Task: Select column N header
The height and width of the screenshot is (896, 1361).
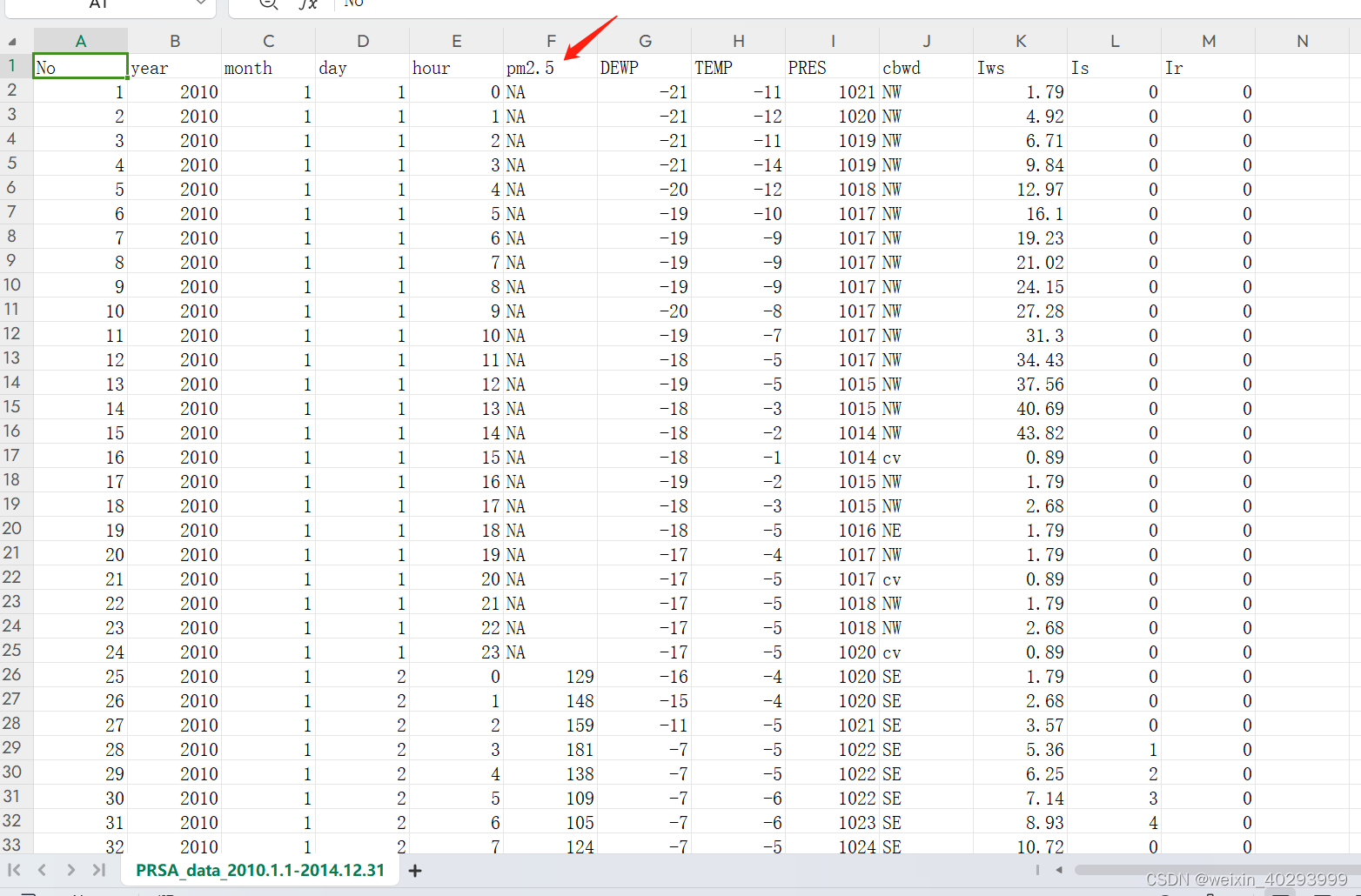Action: [x=1303, y=41]
